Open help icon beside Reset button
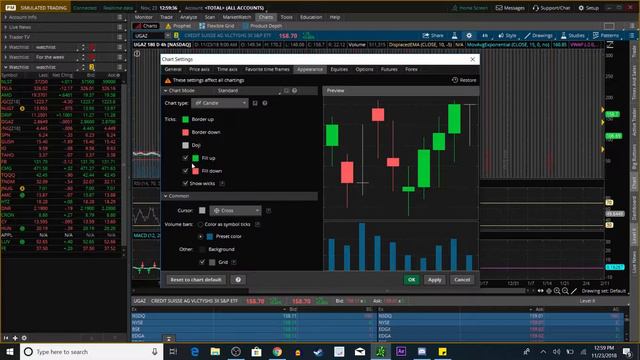The width and height of the screenshot is (640, 360). coord(238,280)
